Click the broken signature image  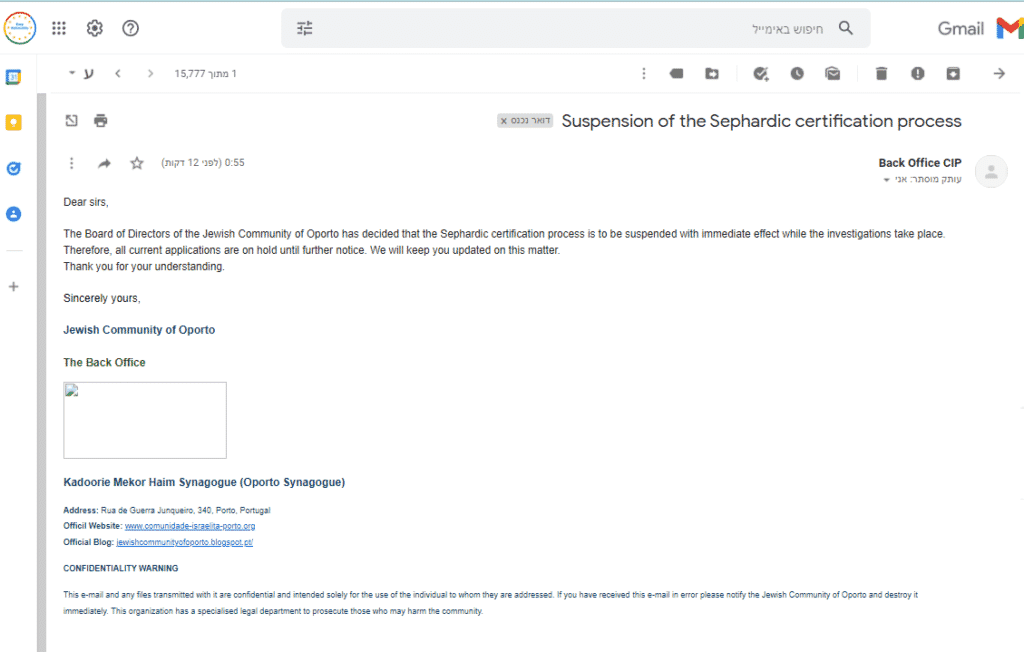point(145,420)
